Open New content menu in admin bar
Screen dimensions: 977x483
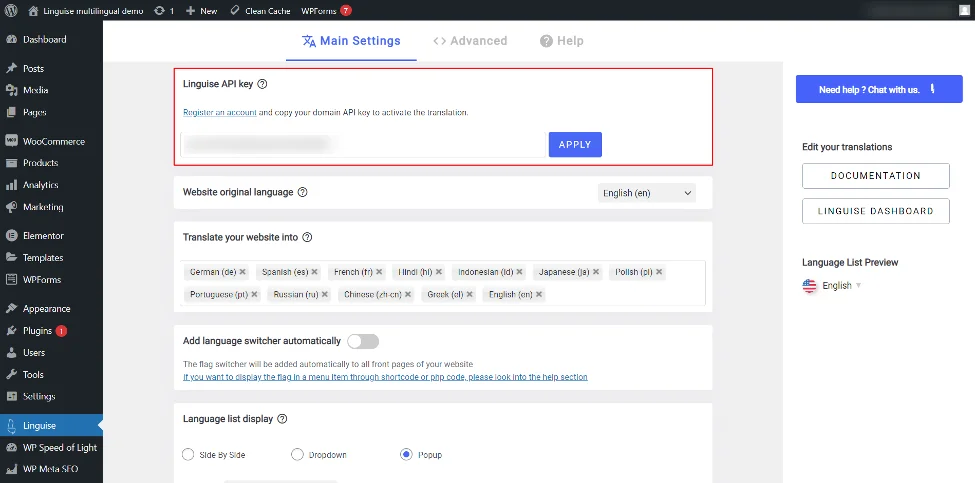(x=202, y=11)
